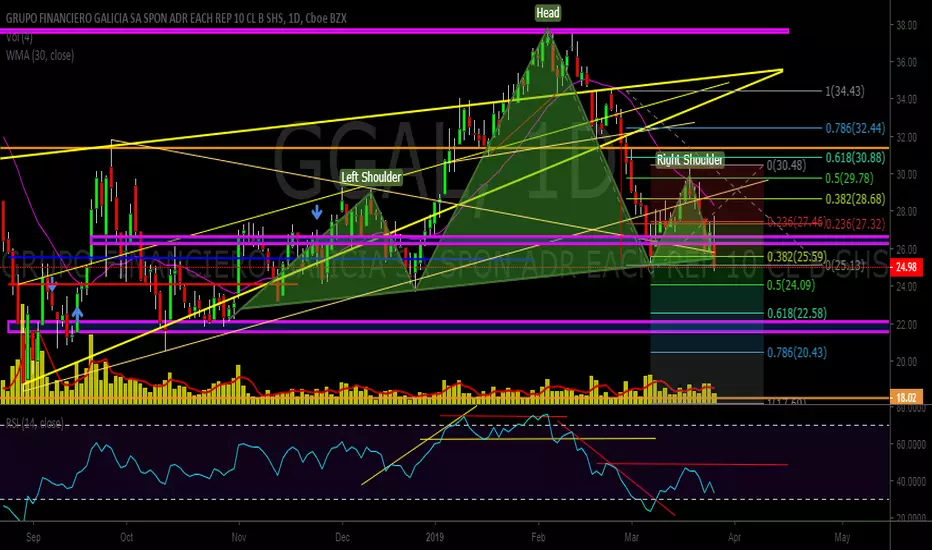Click 40.0000 on the RSI axis
This screenshot has width=932, height=550.
tap(911, 482)
